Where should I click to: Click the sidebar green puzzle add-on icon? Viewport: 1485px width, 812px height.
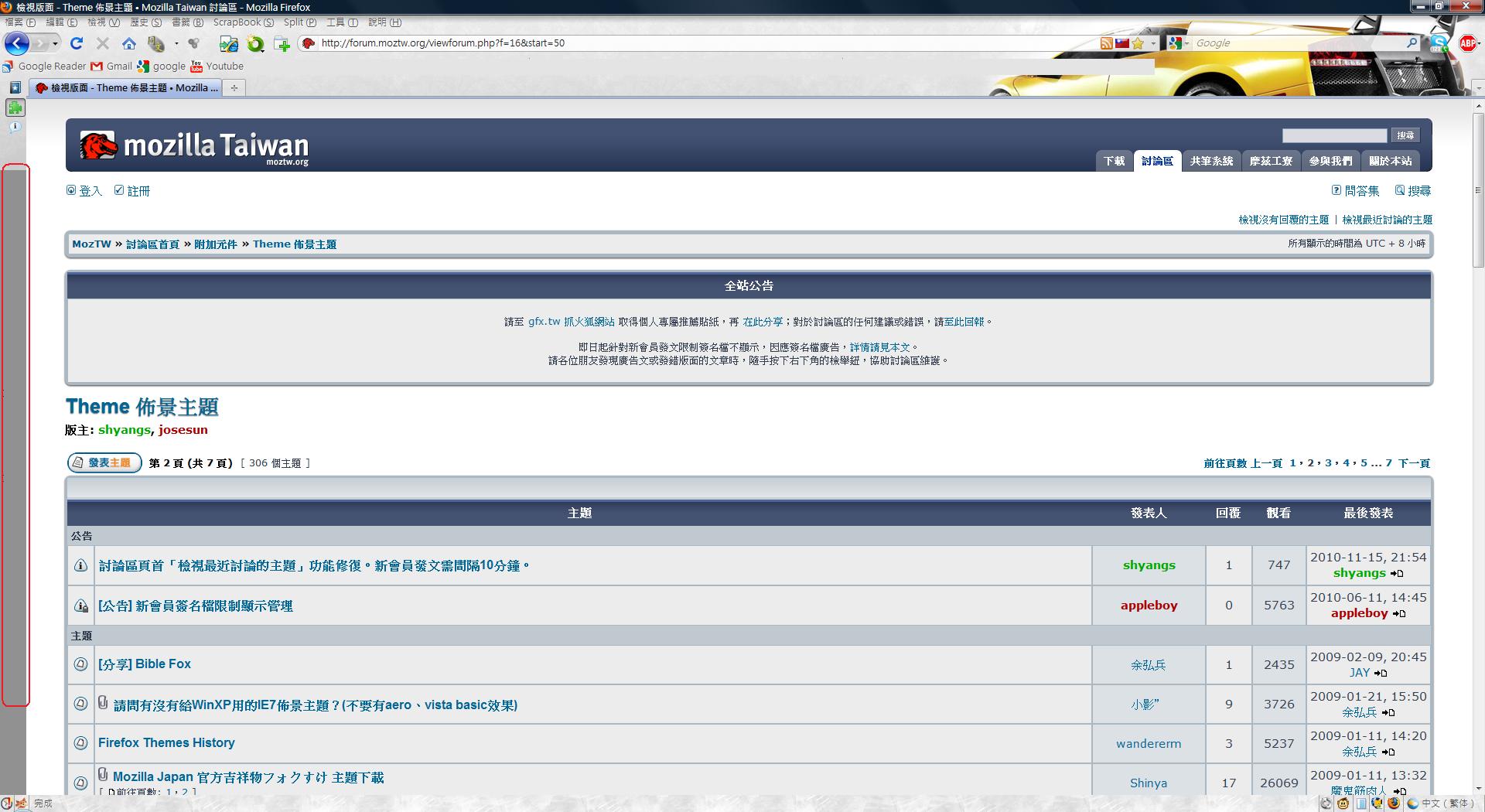(15, 107)
